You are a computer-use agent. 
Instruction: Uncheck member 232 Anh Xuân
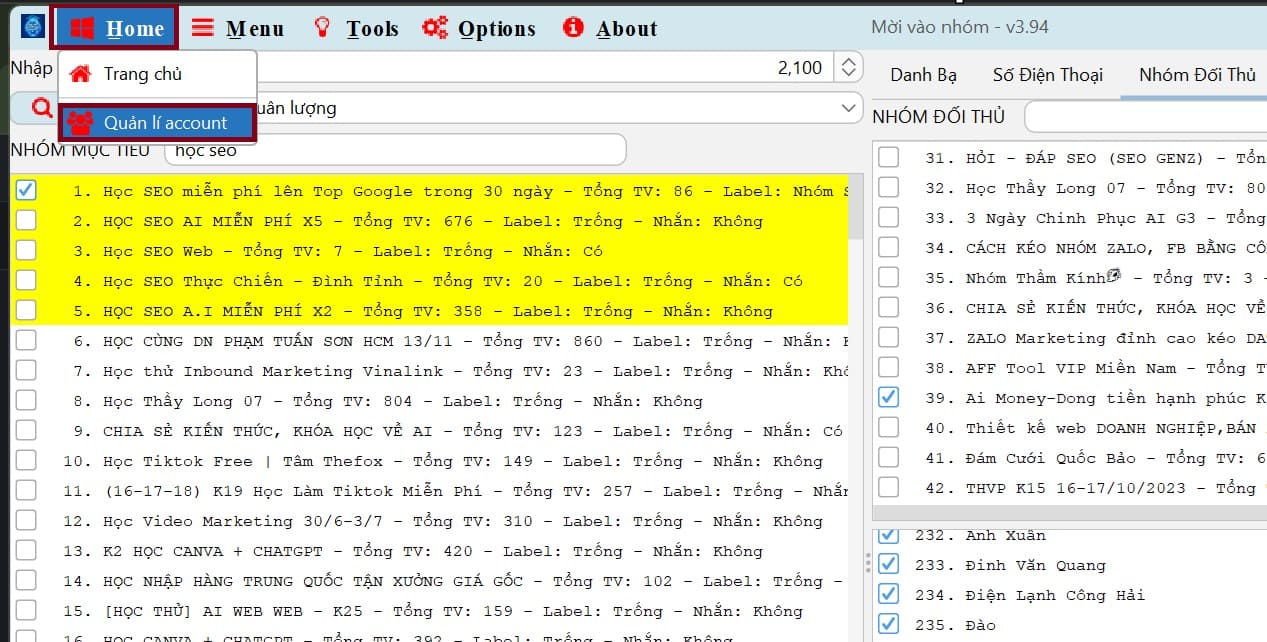coord(888,535)
